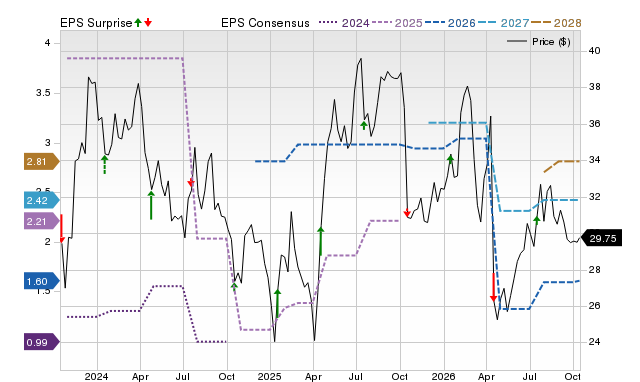
Task: Click the green surprise arrow after Jul 2026
Action: point(537,220)
